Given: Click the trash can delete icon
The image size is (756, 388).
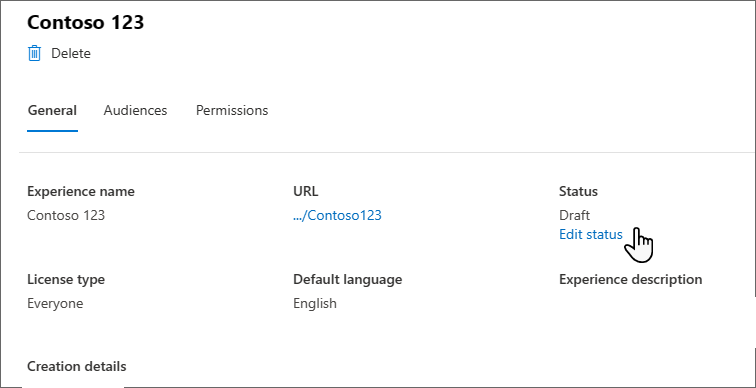Looking at the screenshot, I should pos(34,53).
